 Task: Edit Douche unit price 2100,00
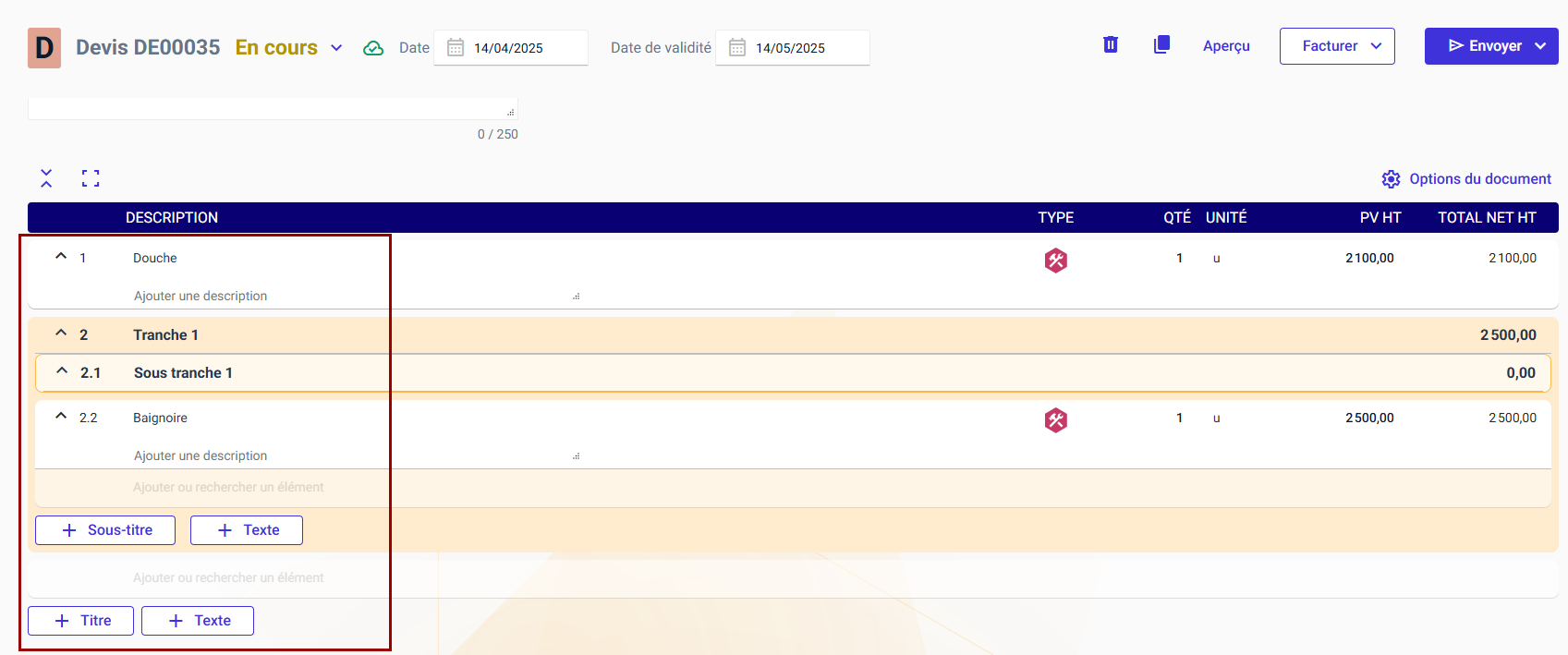point(1369,258)
